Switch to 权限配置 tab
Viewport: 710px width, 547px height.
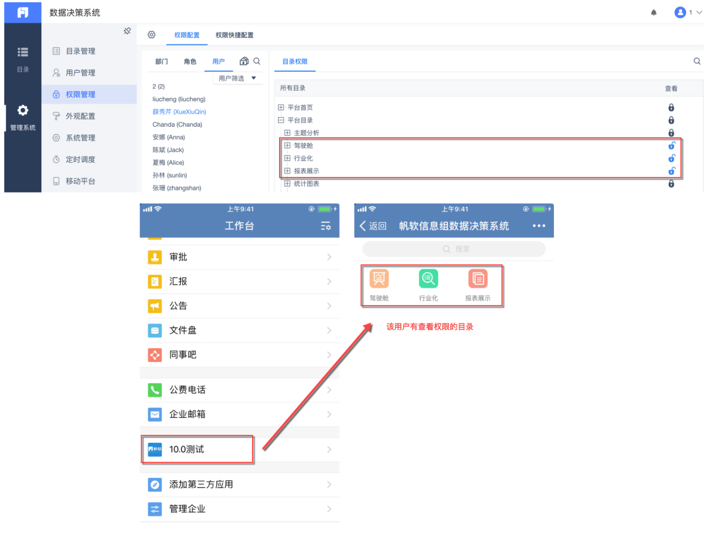tap(187, 35)
